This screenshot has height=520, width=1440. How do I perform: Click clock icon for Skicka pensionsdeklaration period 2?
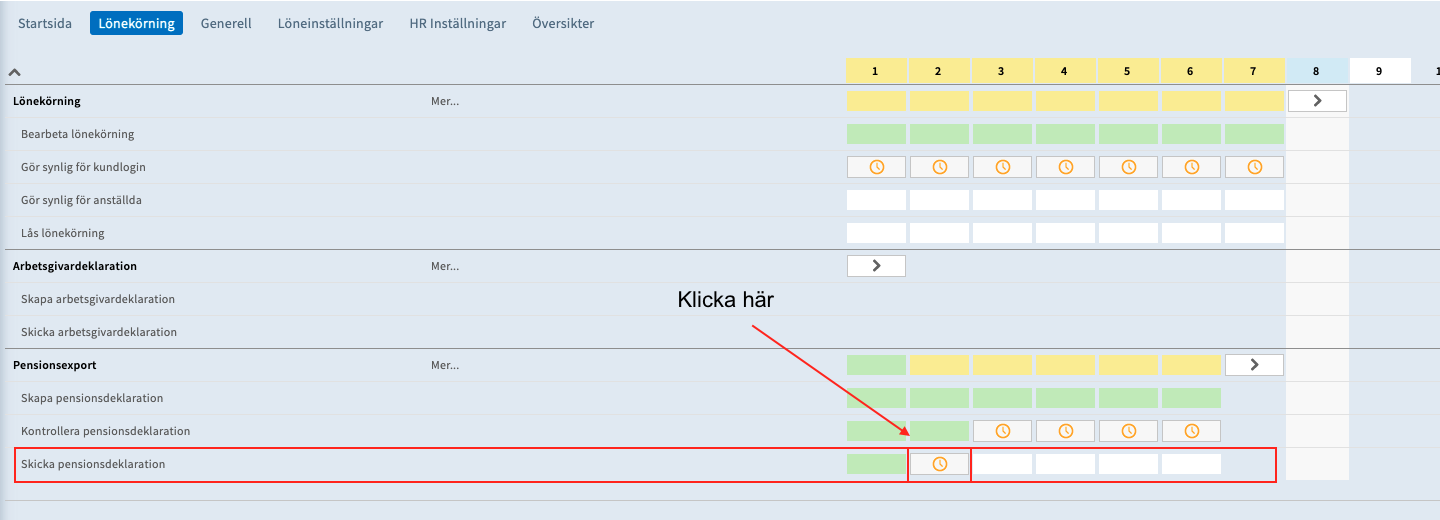[939, 464]
